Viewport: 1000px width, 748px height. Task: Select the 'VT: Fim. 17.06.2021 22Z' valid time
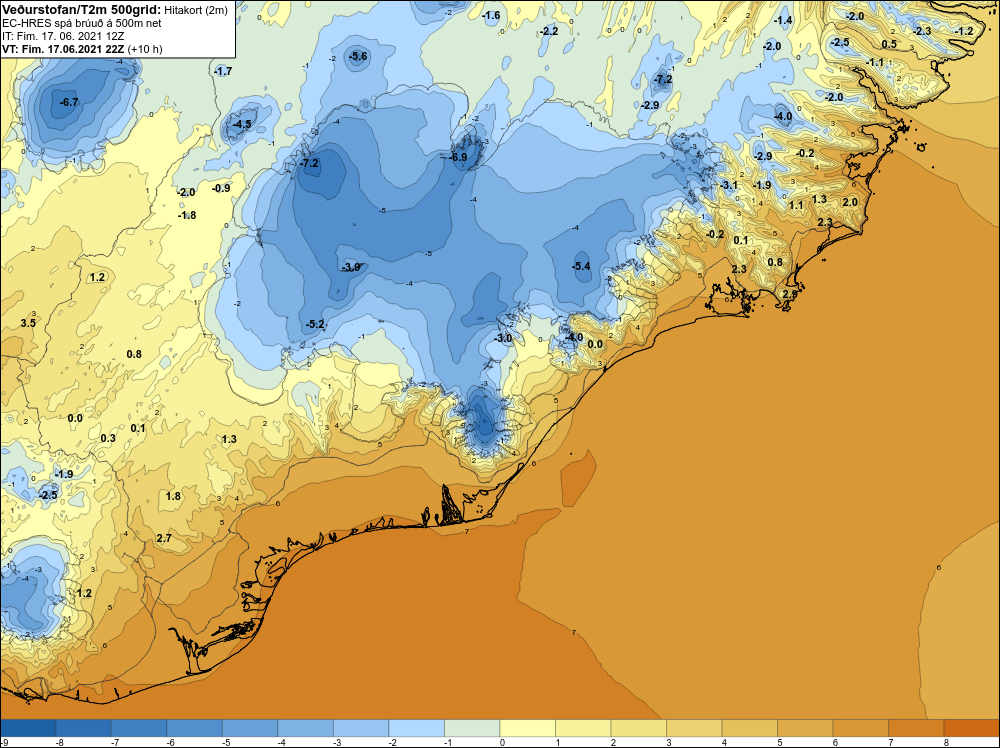point(64,49)
